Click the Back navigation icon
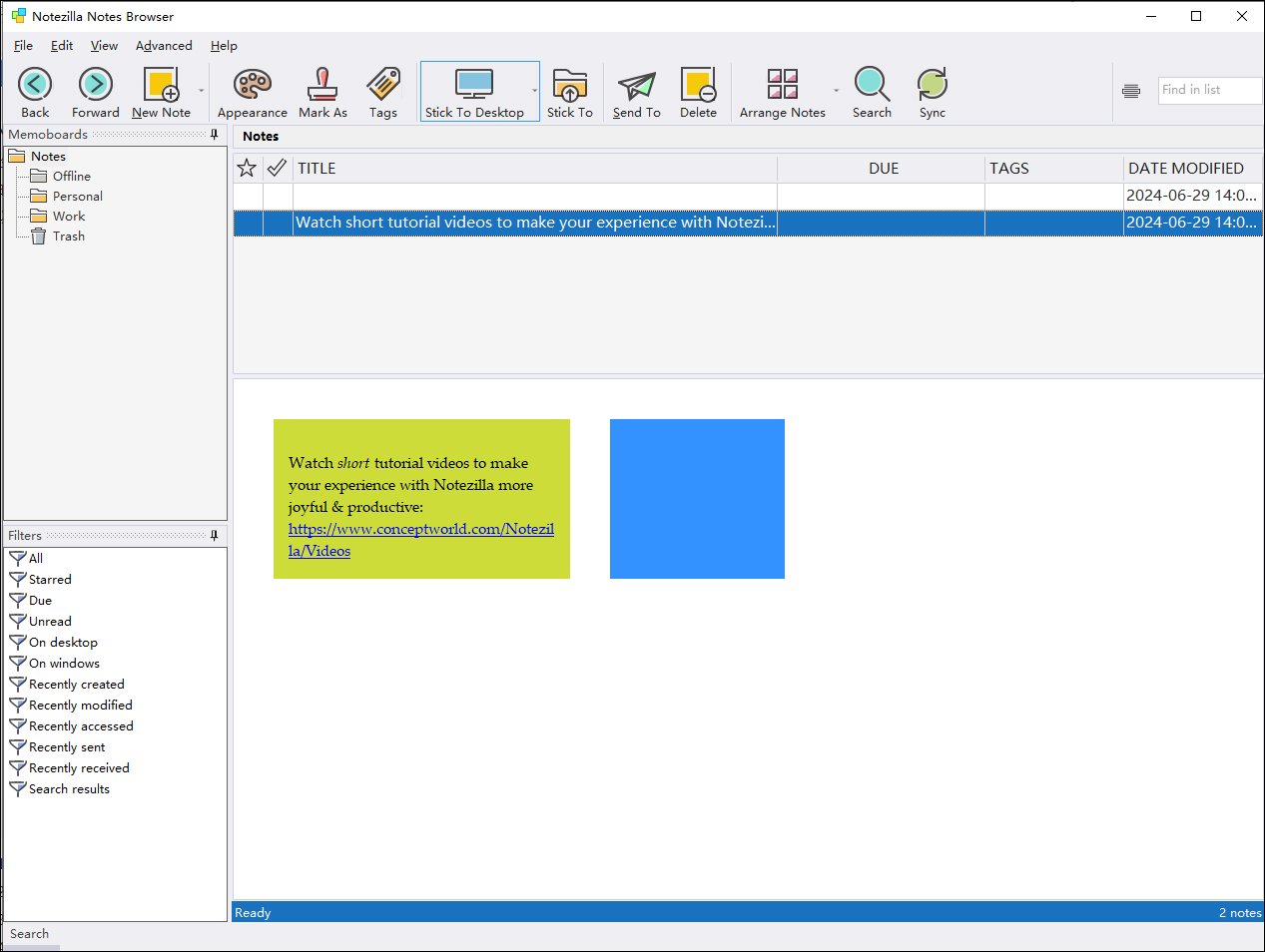 [35, 86]
